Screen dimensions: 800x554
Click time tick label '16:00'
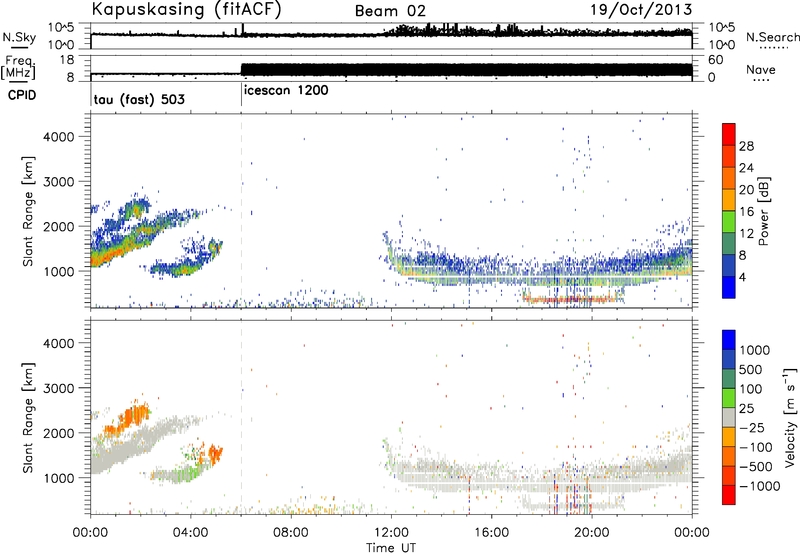491,533
